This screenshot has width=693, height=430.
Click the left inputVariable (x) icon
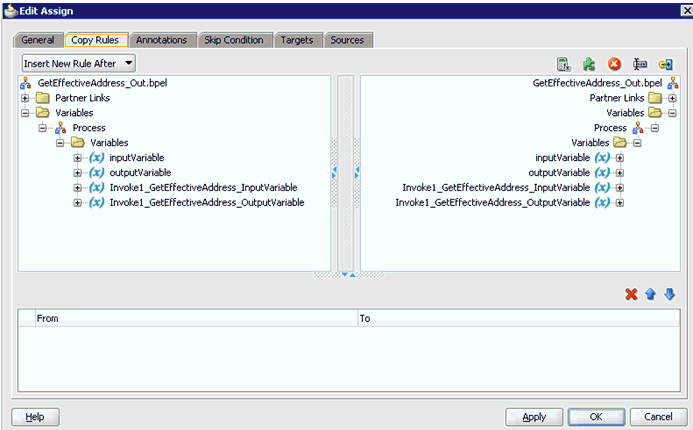tap(96, 157)
